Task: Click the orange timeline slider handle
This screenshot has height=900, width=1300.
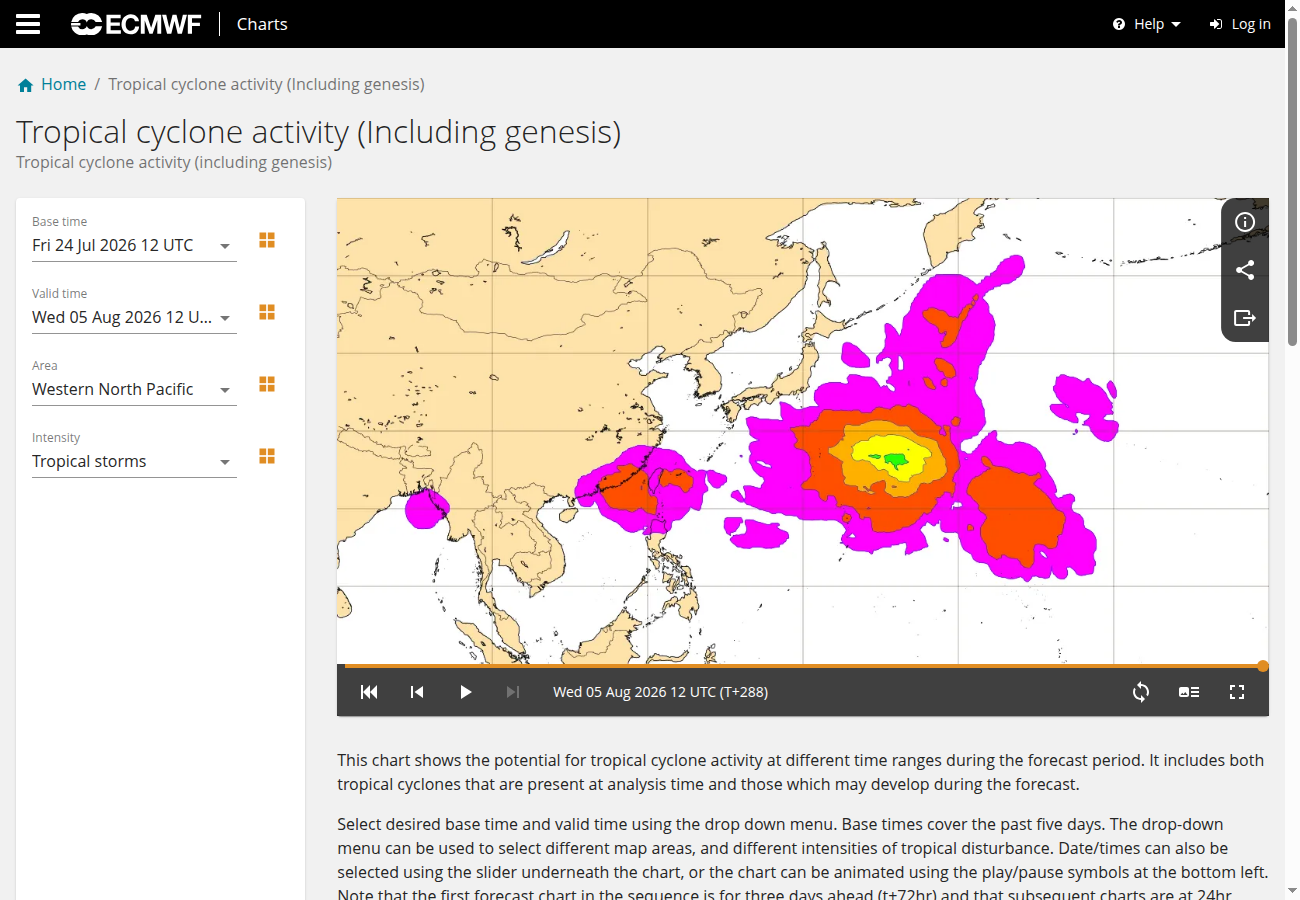Action: point(1263,666)
